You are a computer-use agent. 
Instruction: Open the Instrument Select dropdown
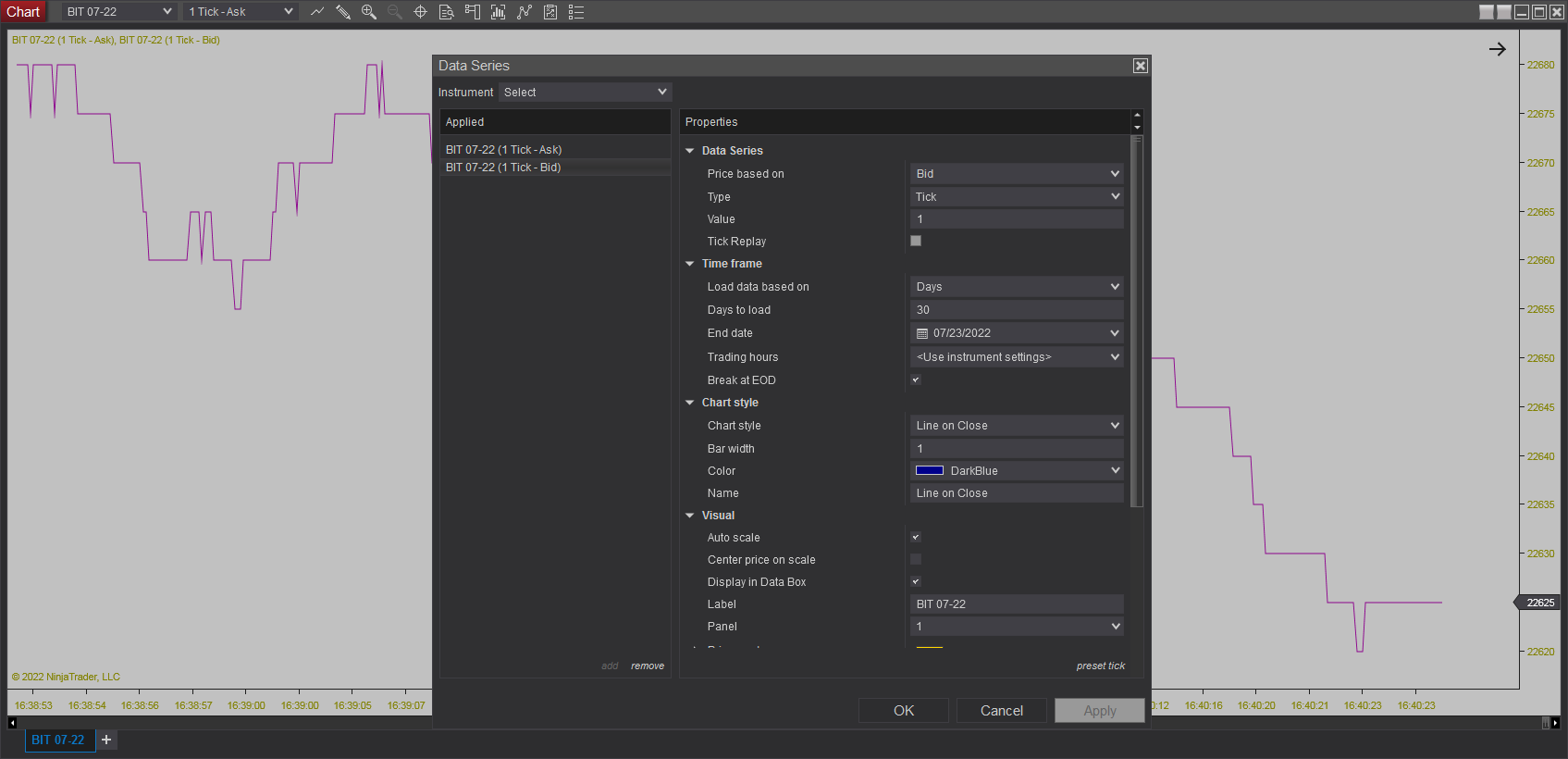click(x=585, y=92)
